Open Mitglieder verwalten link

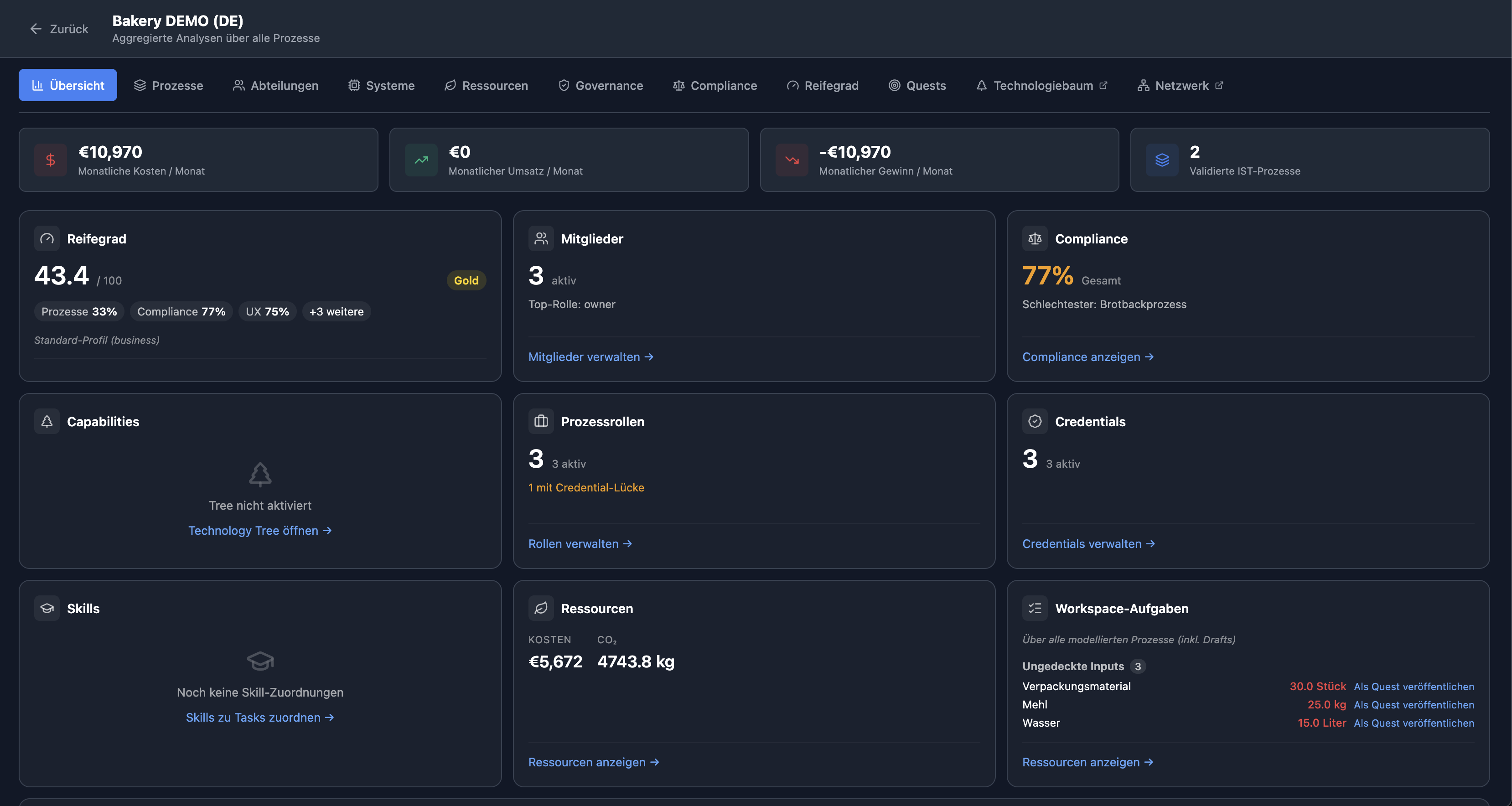pos(590,357)
